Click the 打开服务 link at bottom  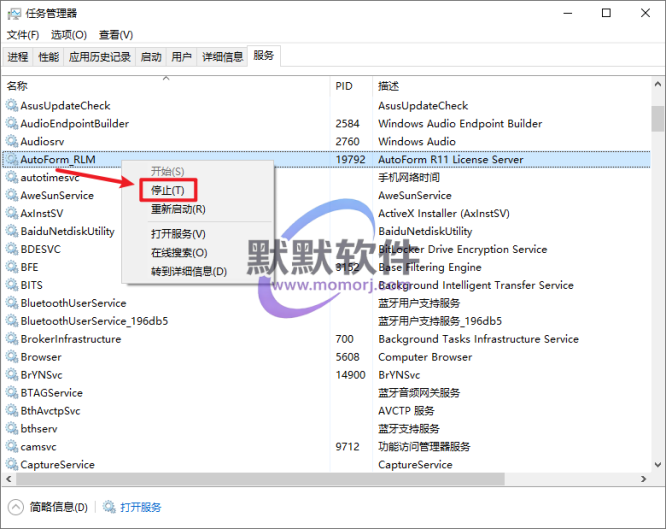coord(141,508)
